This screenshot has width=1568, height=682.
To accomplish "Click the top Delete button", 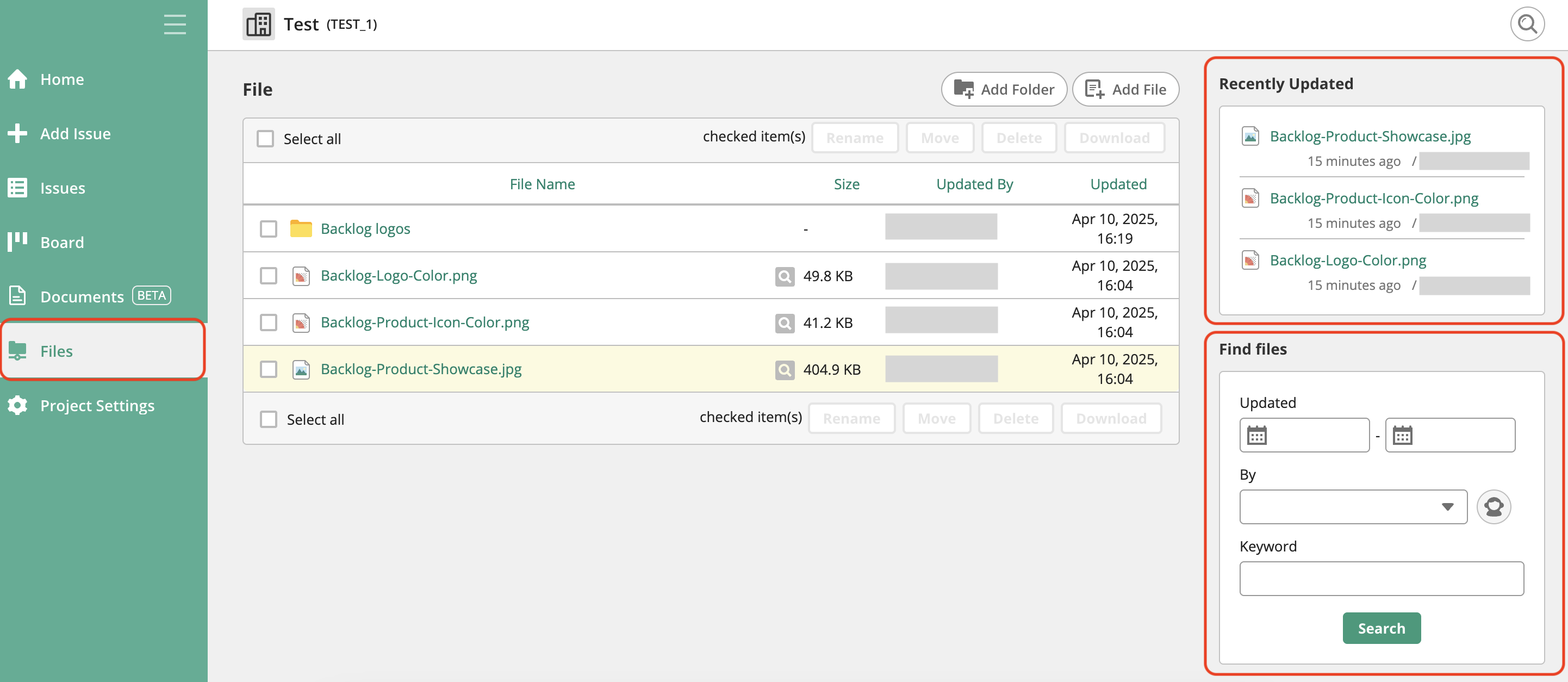I will click(x=1019, y=138).
